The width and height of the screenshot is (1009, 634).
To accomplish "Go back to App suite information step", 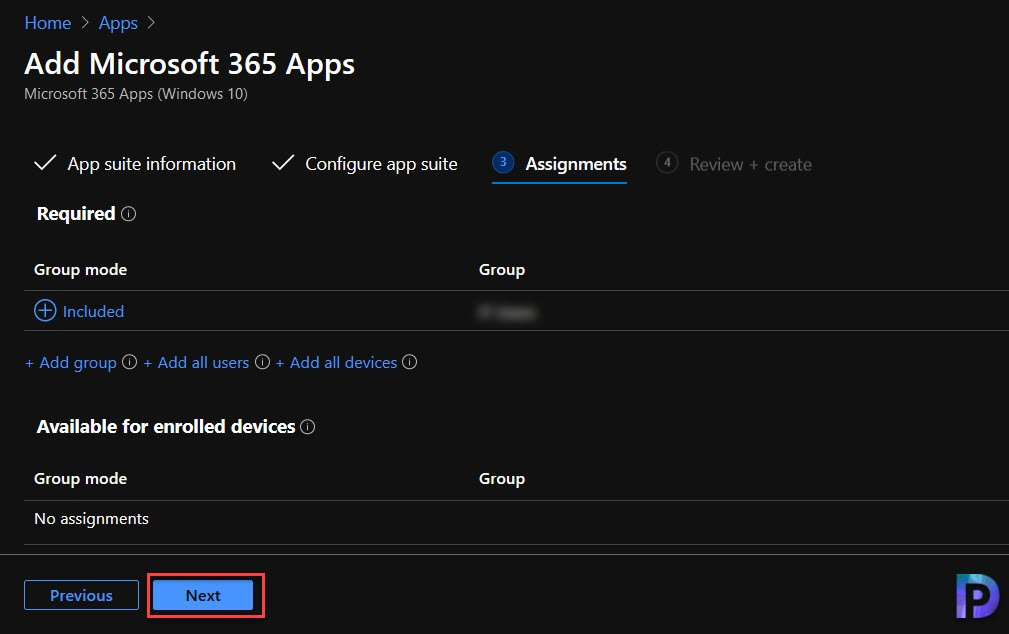I will (135, 164).
